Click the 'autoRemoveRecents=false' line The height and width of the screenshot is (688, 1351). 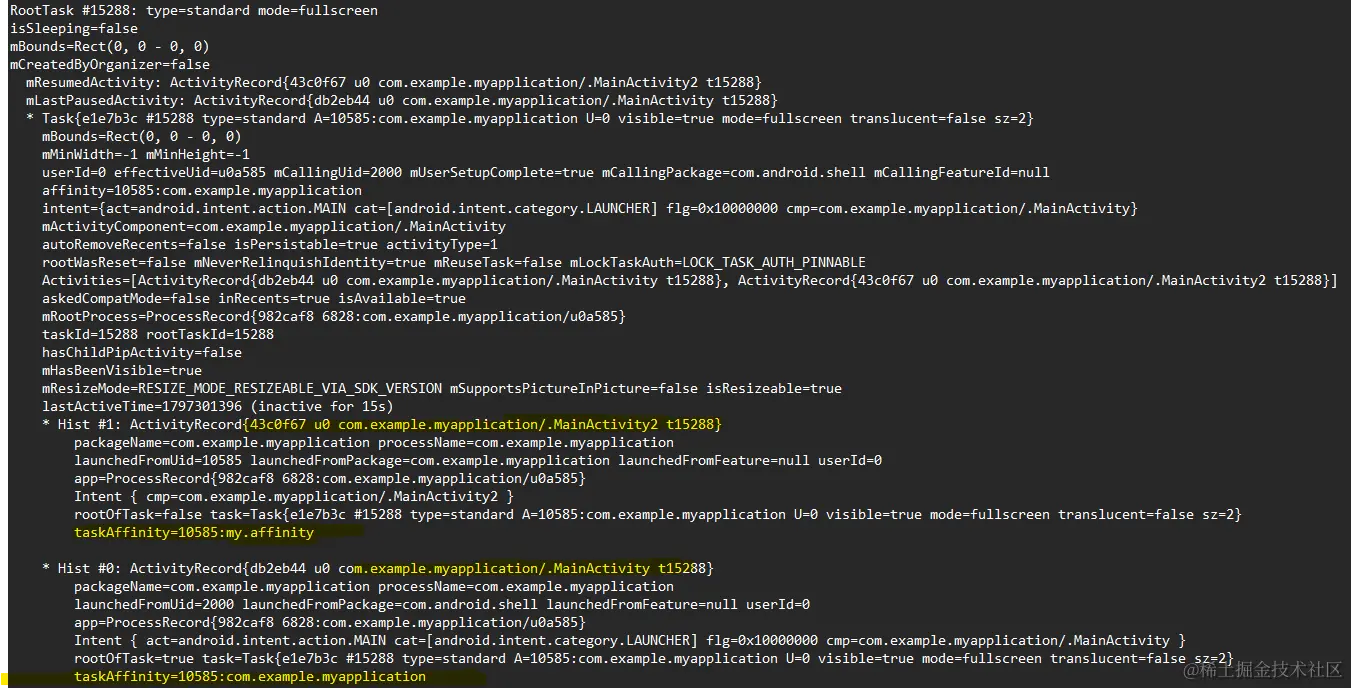click(x=270, y=245)
